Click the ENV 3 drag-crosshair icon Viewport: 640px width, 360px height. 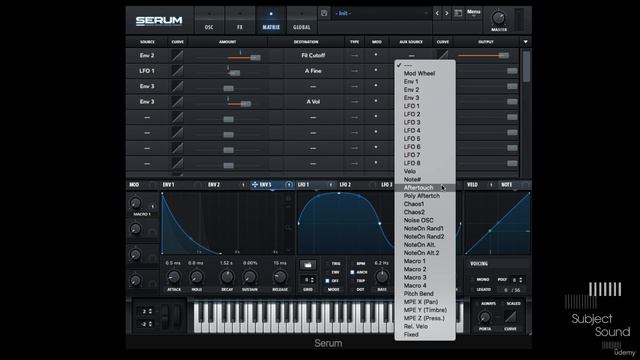[x=255, y=185]
